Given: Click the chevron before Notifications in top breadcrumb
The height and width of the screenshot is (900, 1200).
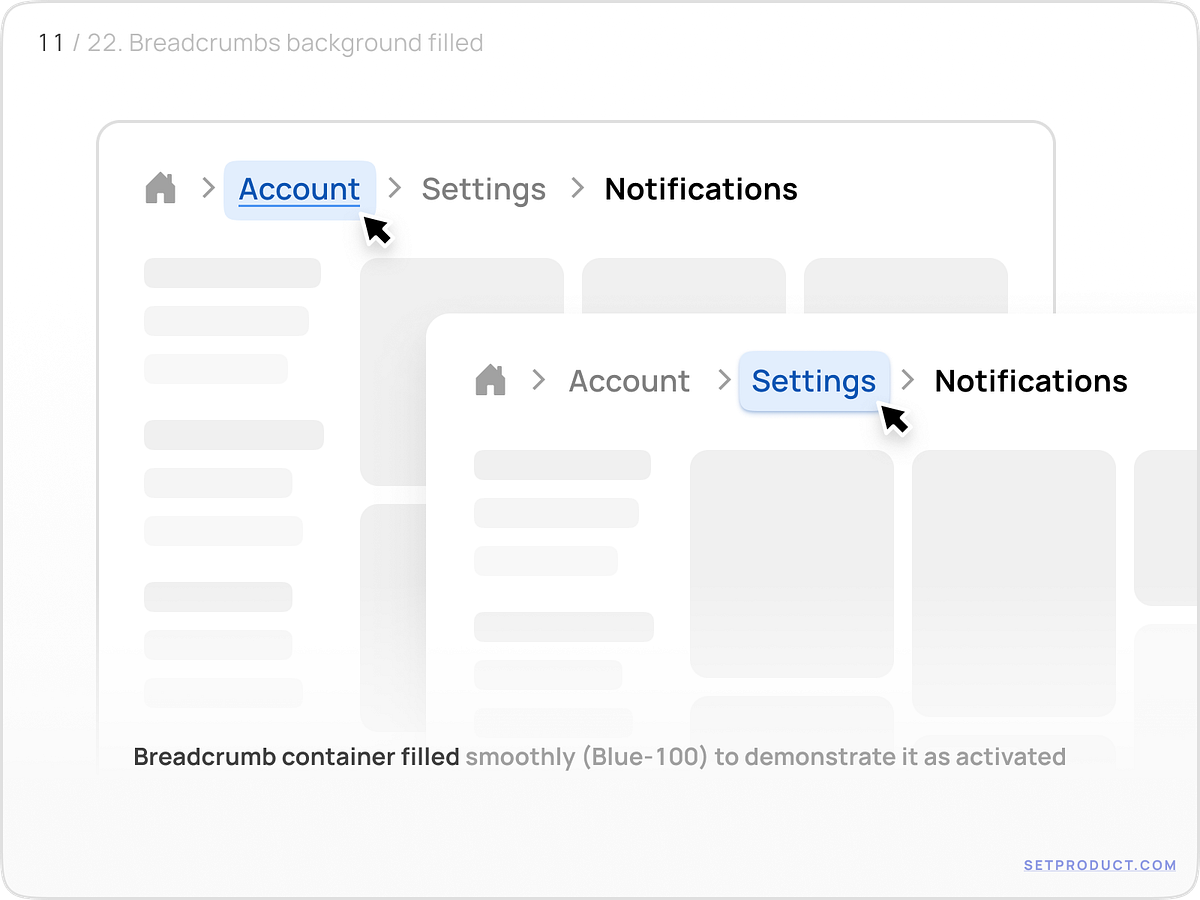Looking at the screenshot, I should point(578,188).
